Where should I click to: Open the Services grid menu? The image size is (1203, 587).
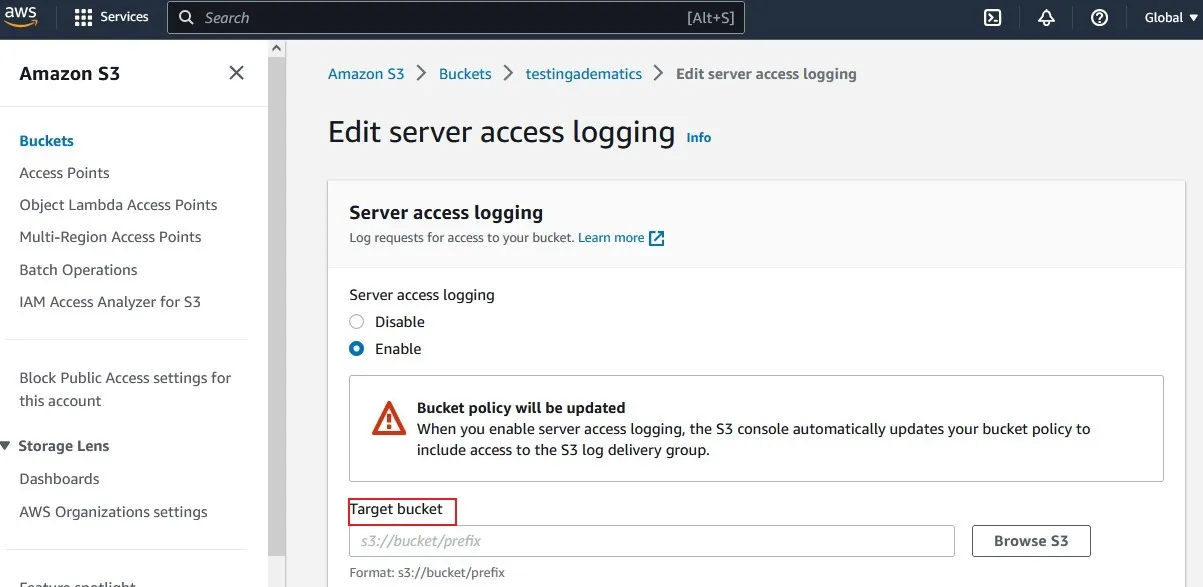pos(84,18)
